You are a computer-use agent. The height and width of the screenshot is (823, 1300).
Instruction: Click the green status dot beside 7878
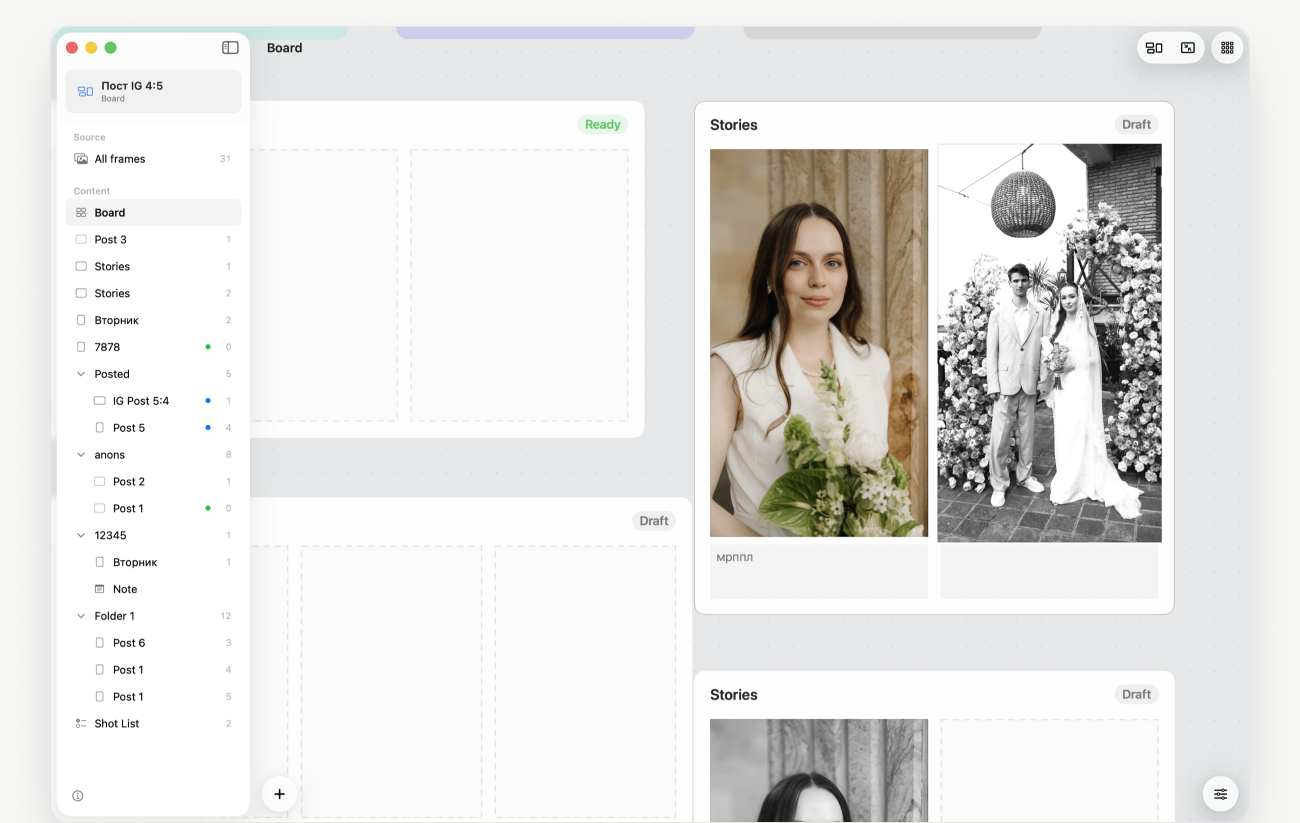208,347
